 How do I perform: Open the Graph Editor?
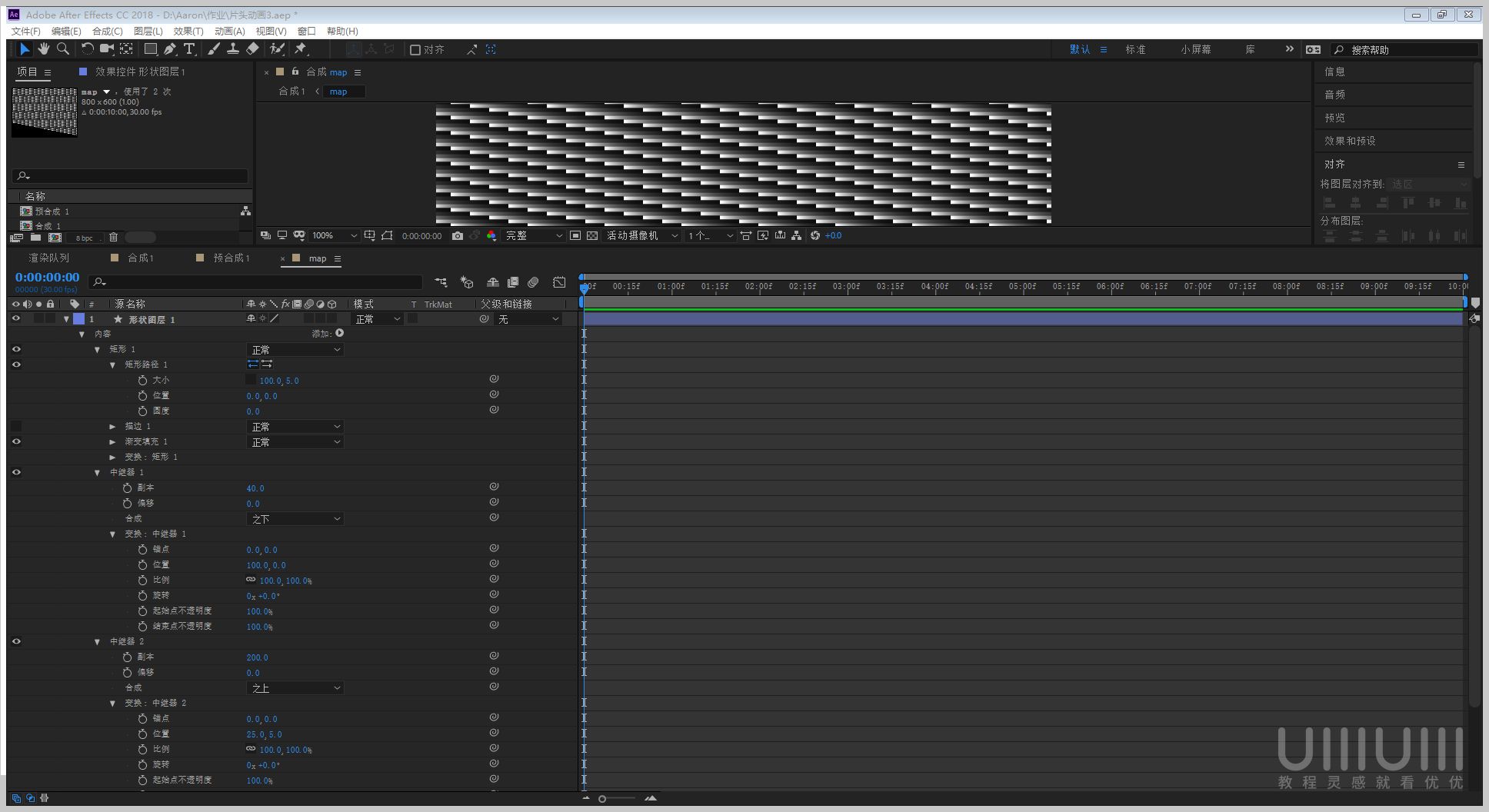(559, 282)
